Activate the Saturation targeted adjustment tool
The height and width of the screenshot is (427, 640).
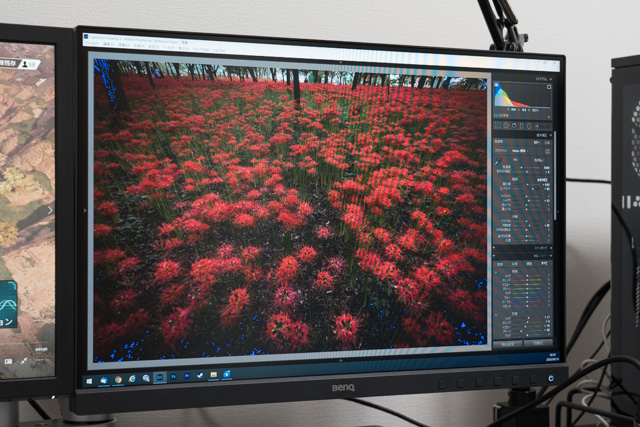click(496, 315)
